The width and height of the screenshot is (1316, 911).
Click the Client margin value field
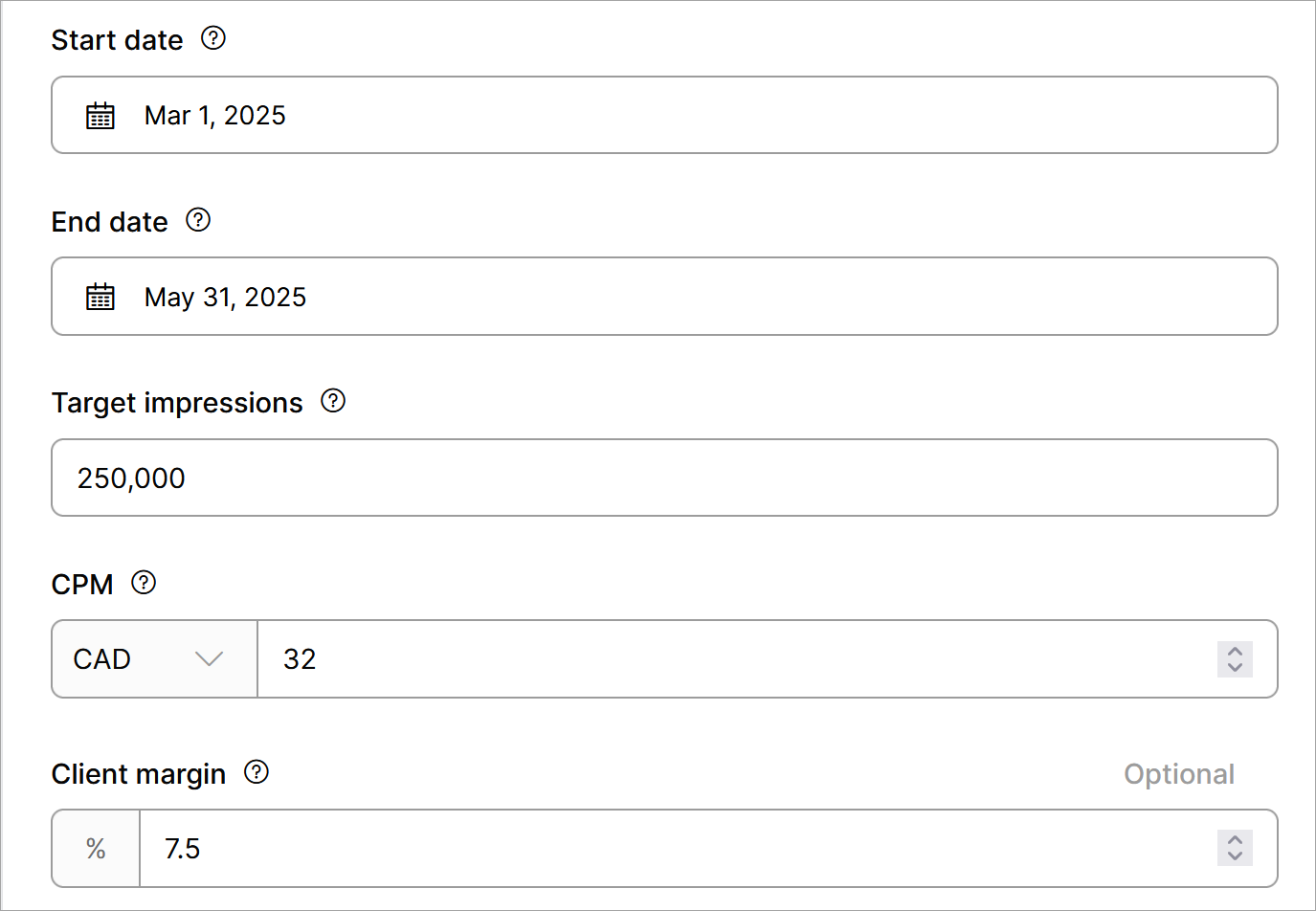point(670,849)
